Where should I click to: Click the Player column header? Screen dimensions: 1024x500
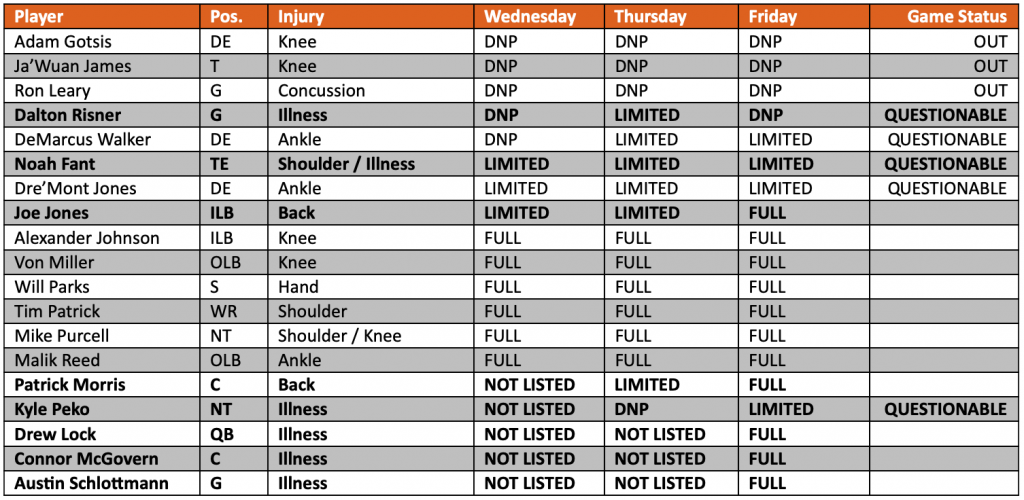(42, 17)
